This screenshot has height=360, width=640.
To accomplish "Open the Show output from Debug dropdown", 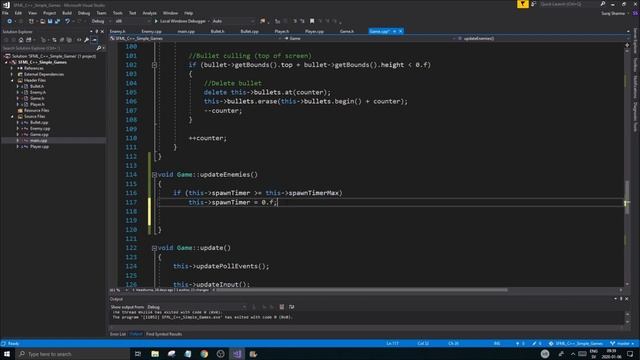I will click(x=197, y=307).
